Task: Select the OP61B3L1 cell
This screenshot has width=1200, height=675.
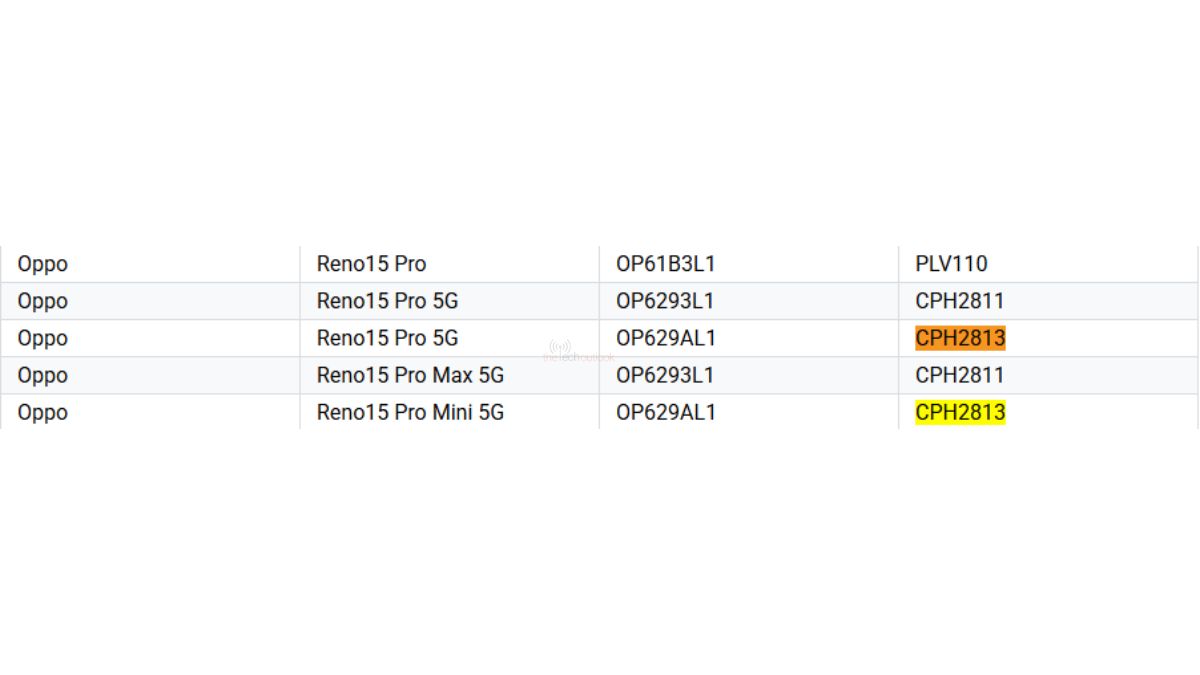Action: 666,264
